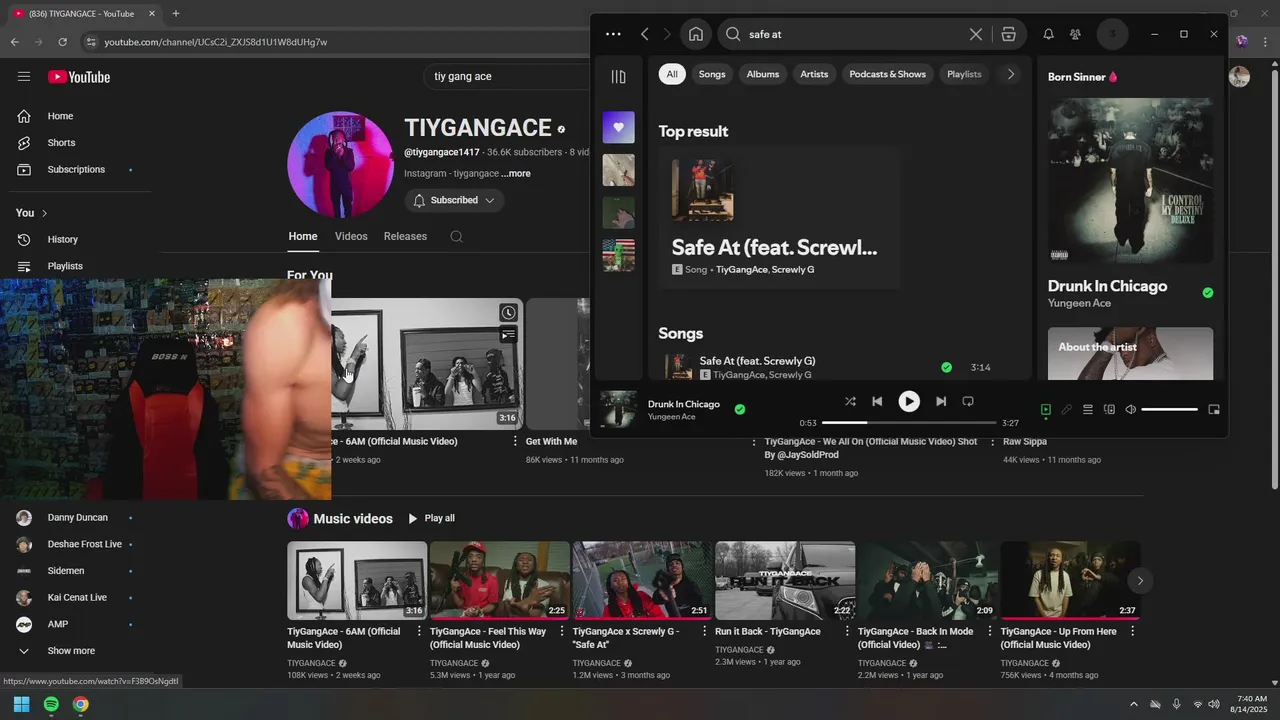The image size is (1280, 720).
Task: Open Spotify Friend Activity icon
Action: [1075, 34]
